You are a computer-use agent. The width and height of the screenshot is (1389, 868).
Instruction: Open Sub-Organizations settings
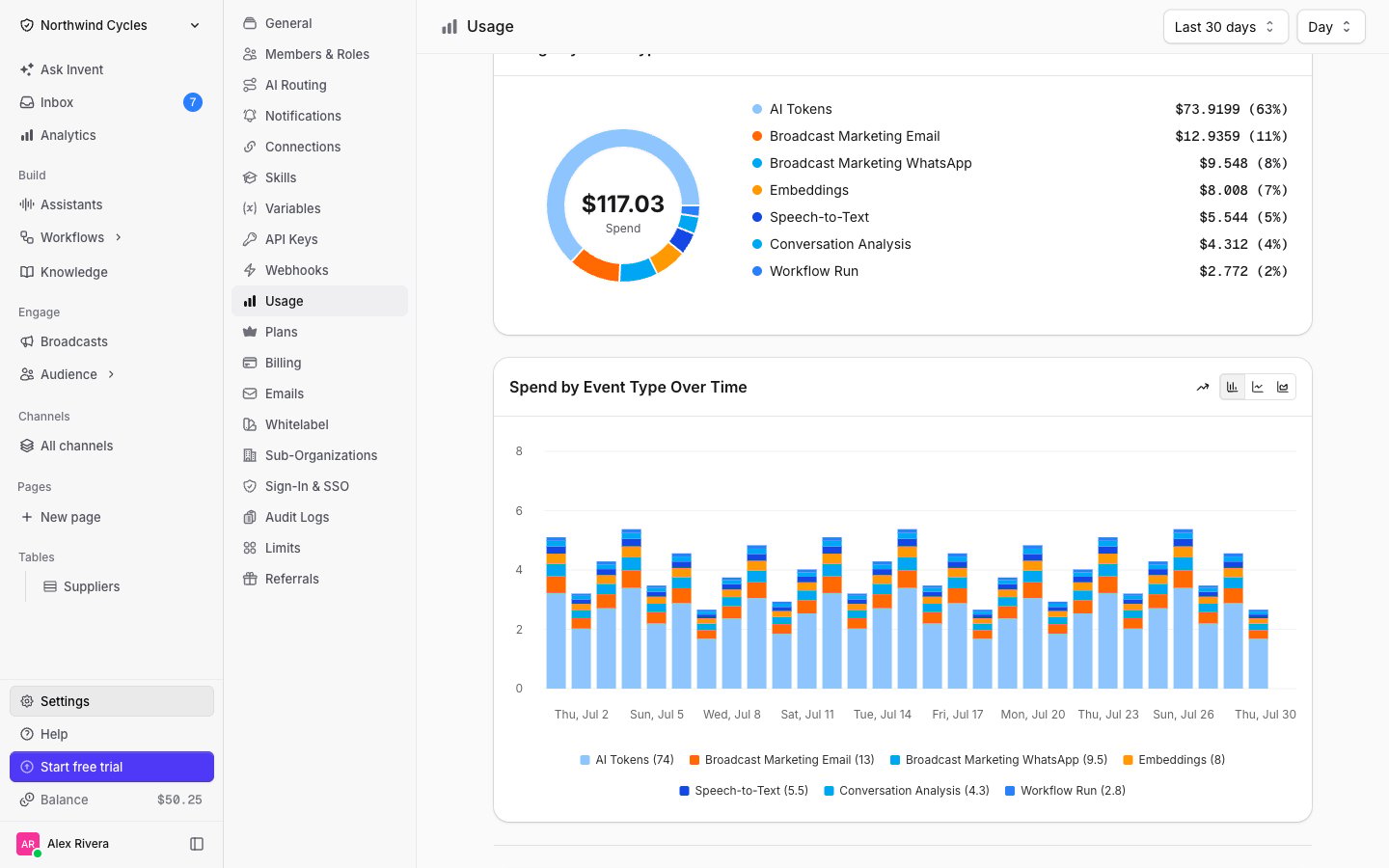(x=319, y=455)
